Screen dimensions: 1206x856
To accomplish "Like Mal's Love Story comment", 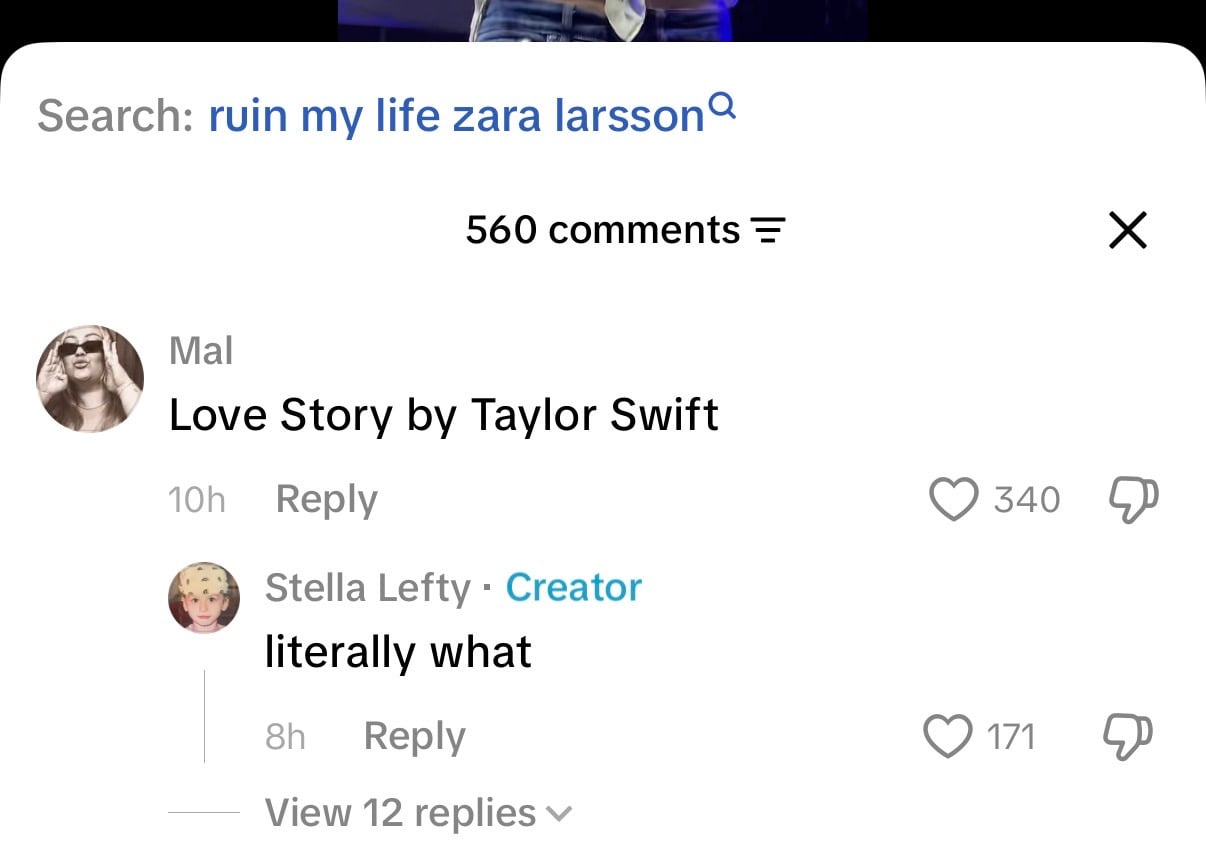I will tap(953, 499).
